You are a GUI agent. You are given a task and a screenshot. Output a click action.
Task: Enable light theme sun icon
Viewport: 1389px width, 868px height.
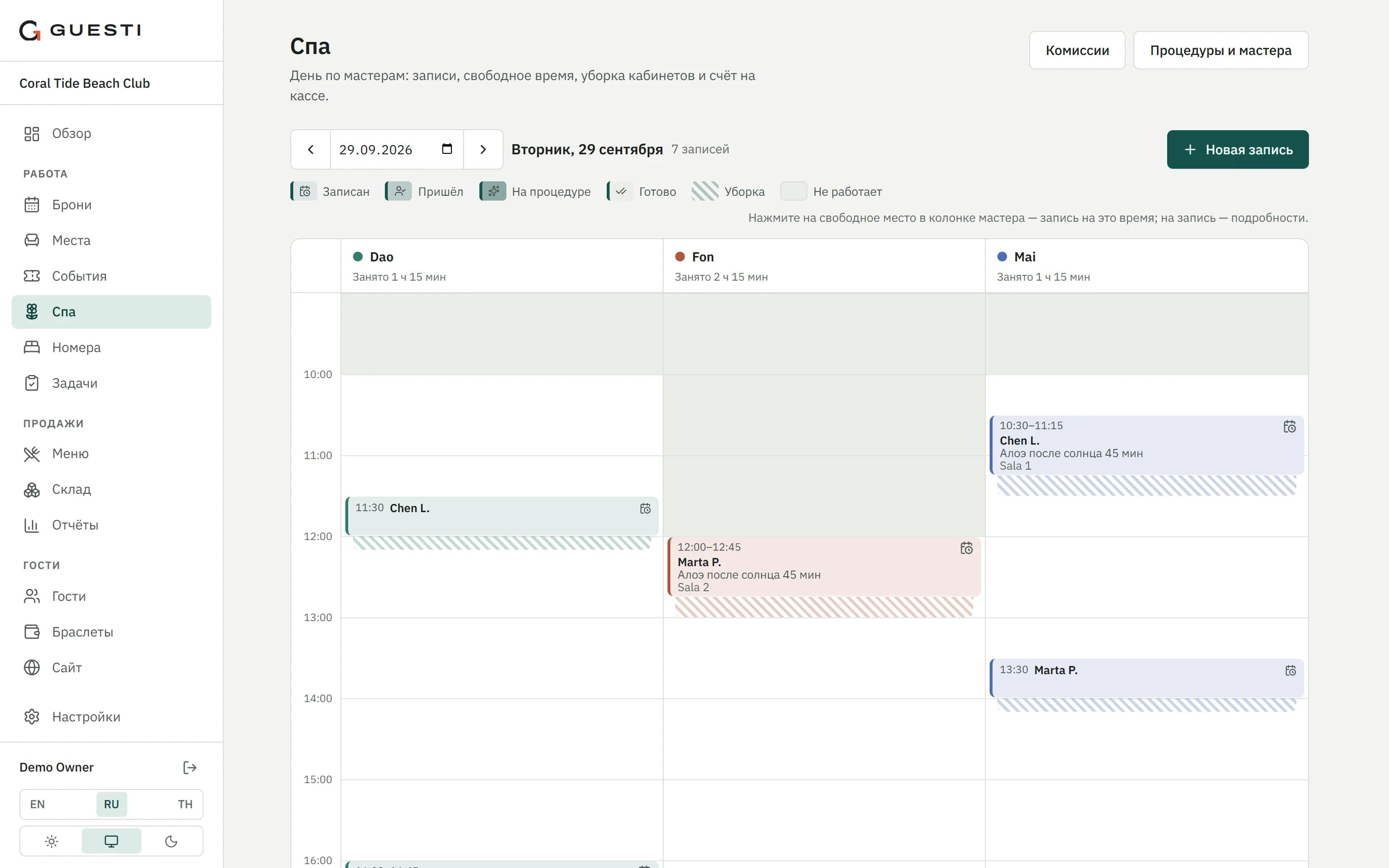point(52,841)
